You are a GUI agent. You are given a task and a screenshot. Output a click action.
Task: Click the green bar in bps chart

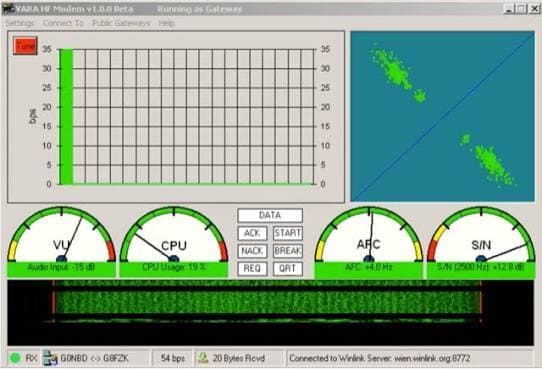click(x=66, y=116)
